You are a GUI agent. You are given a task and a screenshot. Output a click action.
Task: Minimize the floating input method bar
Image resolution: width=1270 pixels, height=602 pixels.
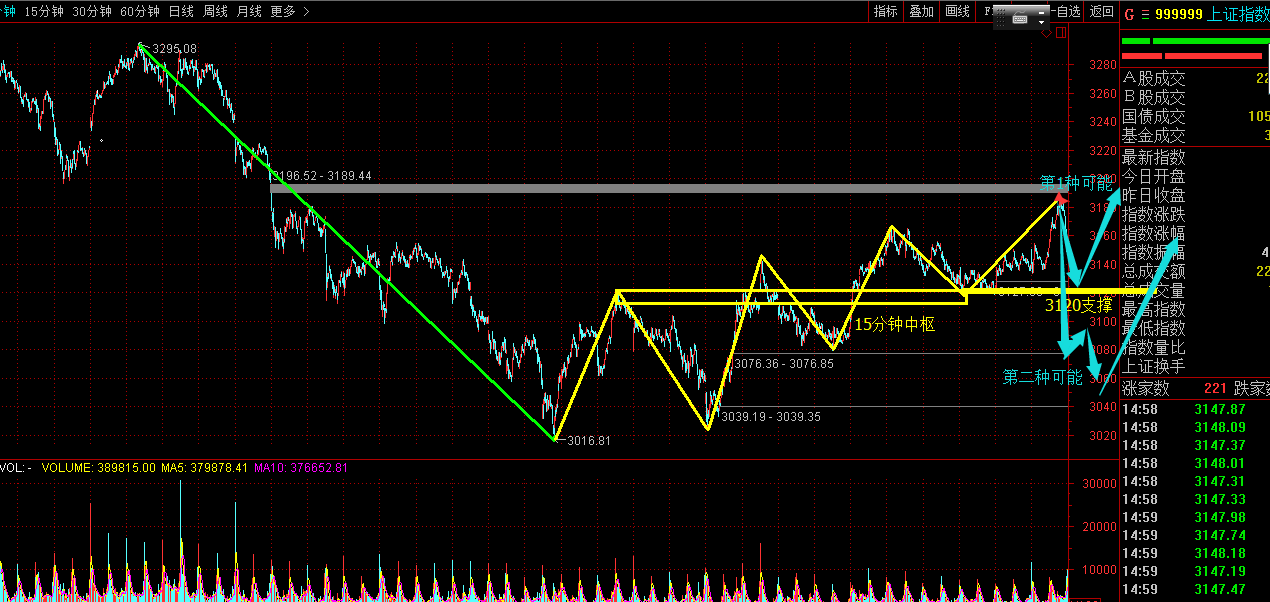[1041, 13]
